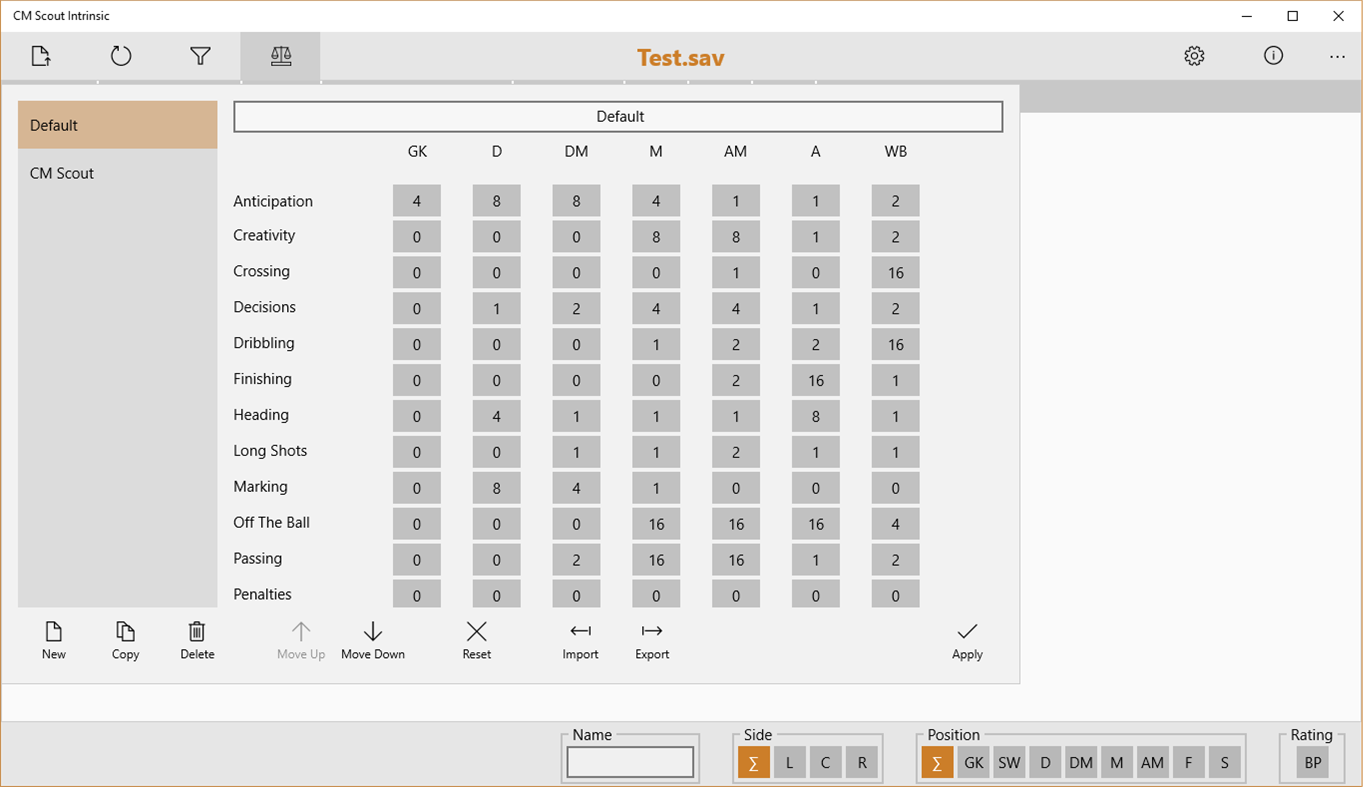Toggle the S position filter
Viewport: 1363px width, 787px height.
pyautogui.click(x=1225, y=763)
